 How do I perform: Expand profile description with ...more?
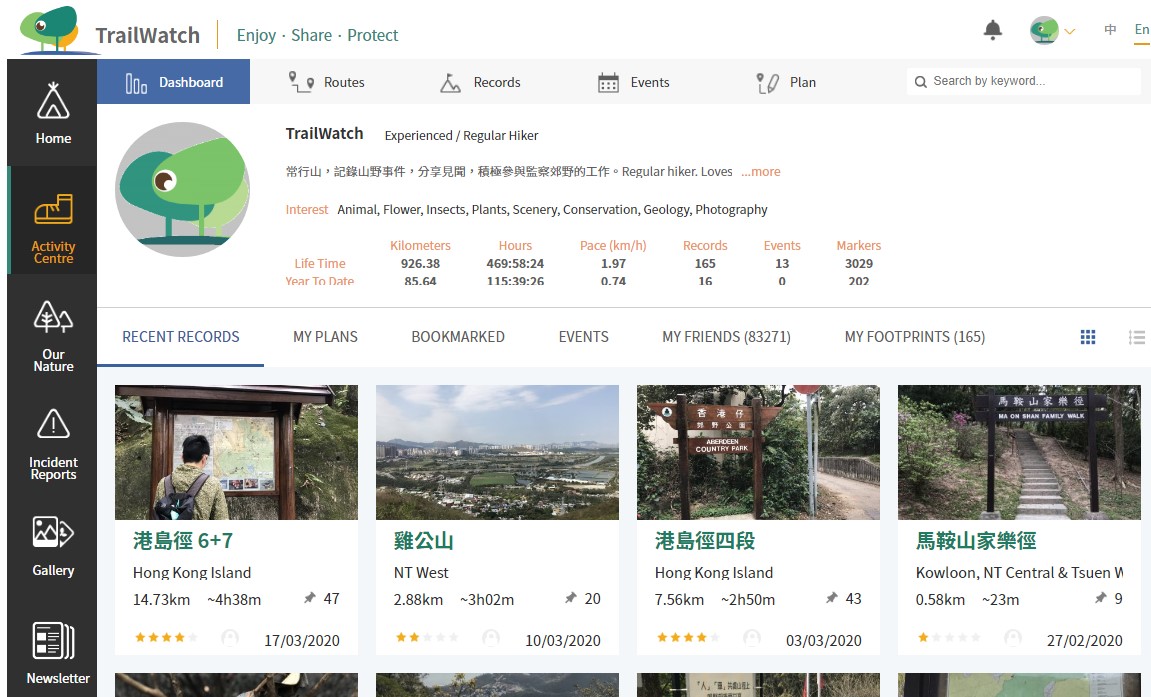(x=760, y=172)
